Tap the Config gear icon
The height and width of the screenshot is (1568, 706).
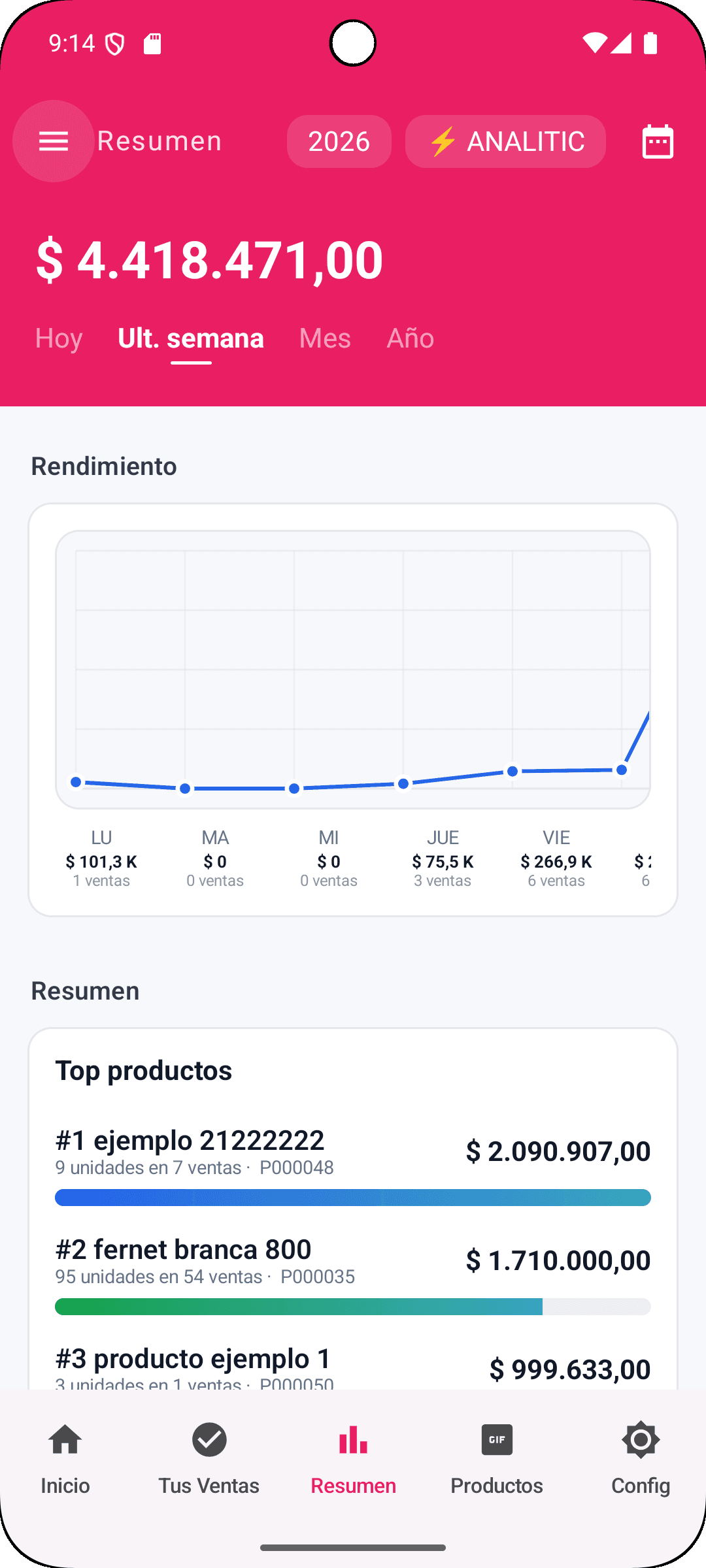pos(641,1440)
